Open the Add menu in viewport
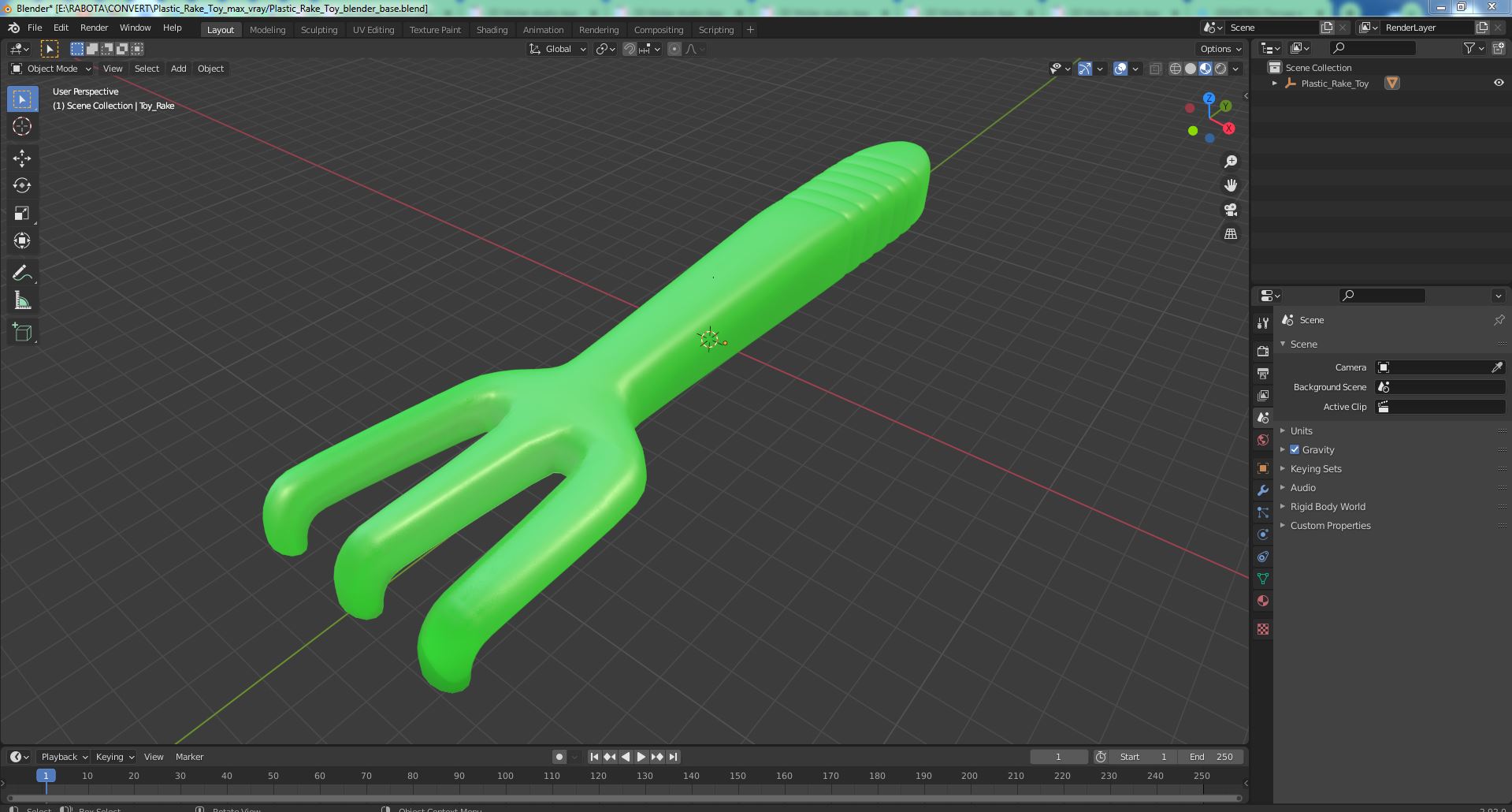The width and height of the screenshot is (1512, 812). 179,69
